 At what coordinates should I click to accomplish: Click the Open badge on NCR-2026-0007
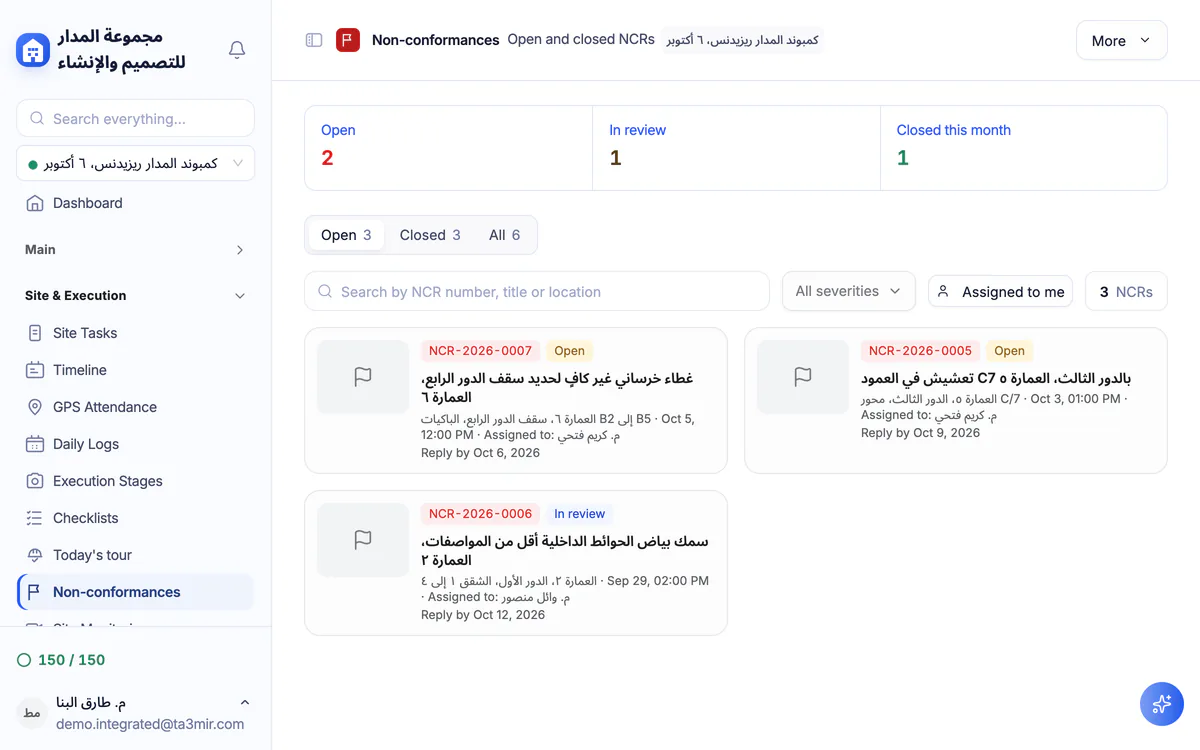[x=570, y=351]
